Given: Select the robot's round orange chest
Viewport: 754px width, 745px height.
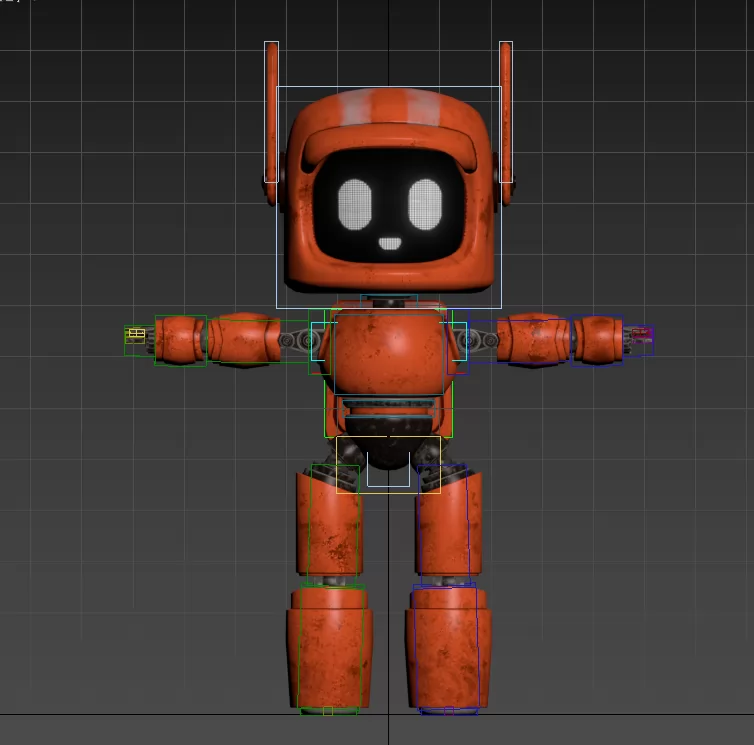Looking at the screenshot, I should coord(389,354).
